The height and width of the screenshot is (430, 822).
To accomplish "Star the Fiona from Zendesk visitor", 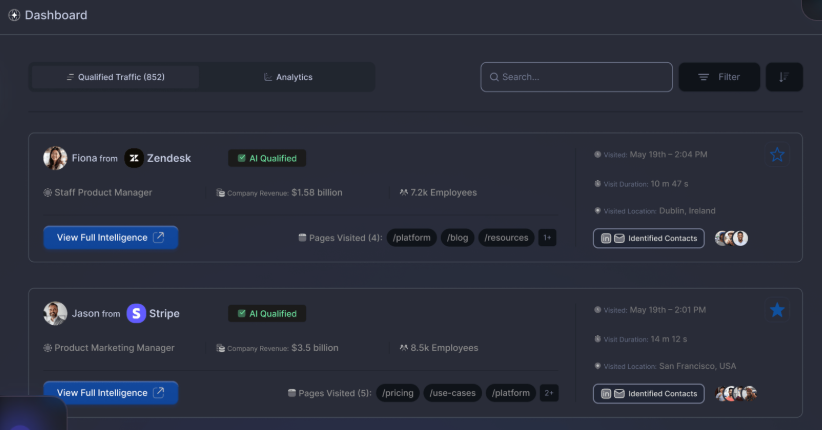I will [x=777, y=155].
